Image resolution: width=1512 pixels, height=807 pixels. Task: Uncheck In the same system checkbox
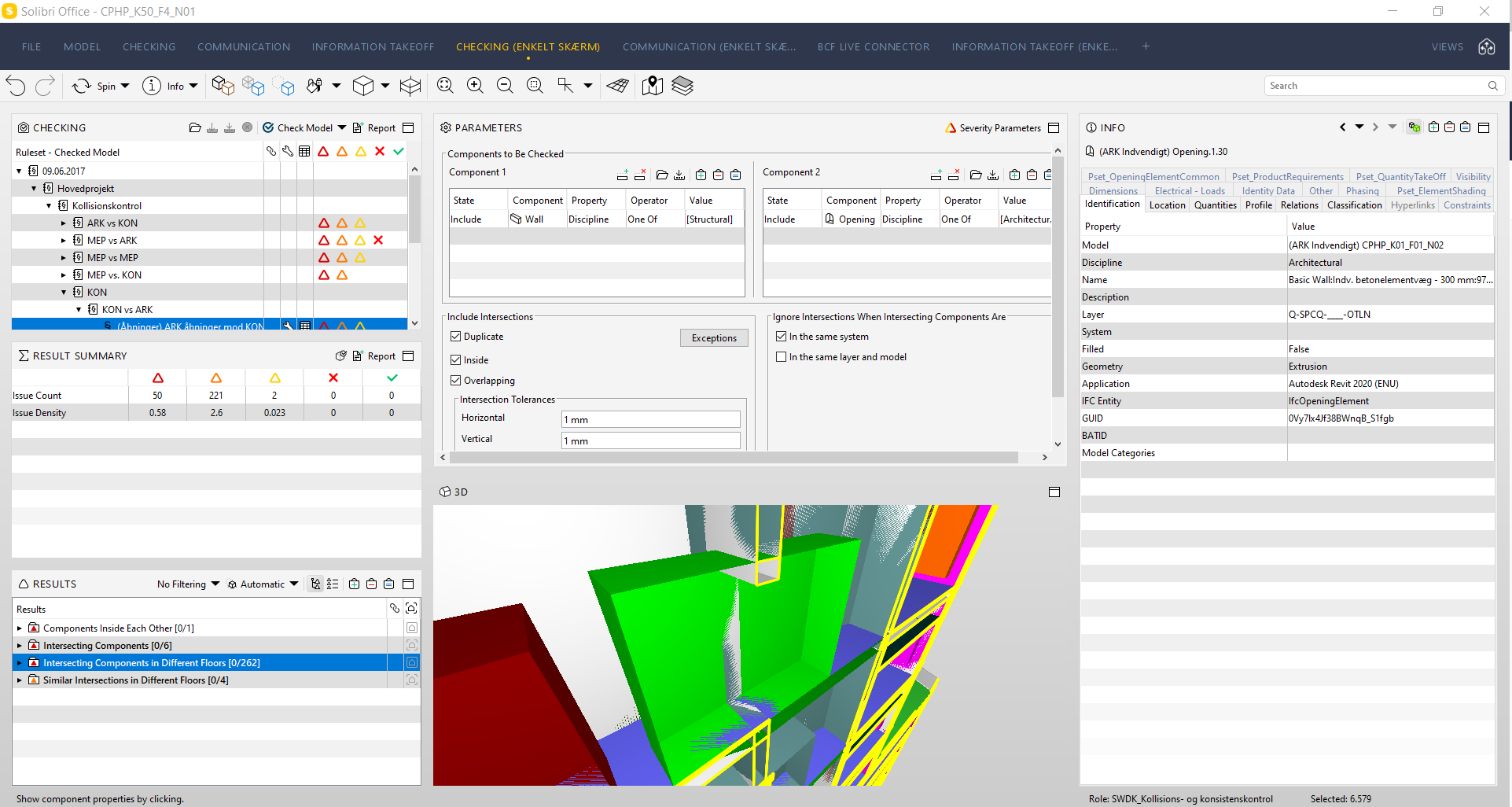coord(781,336)
